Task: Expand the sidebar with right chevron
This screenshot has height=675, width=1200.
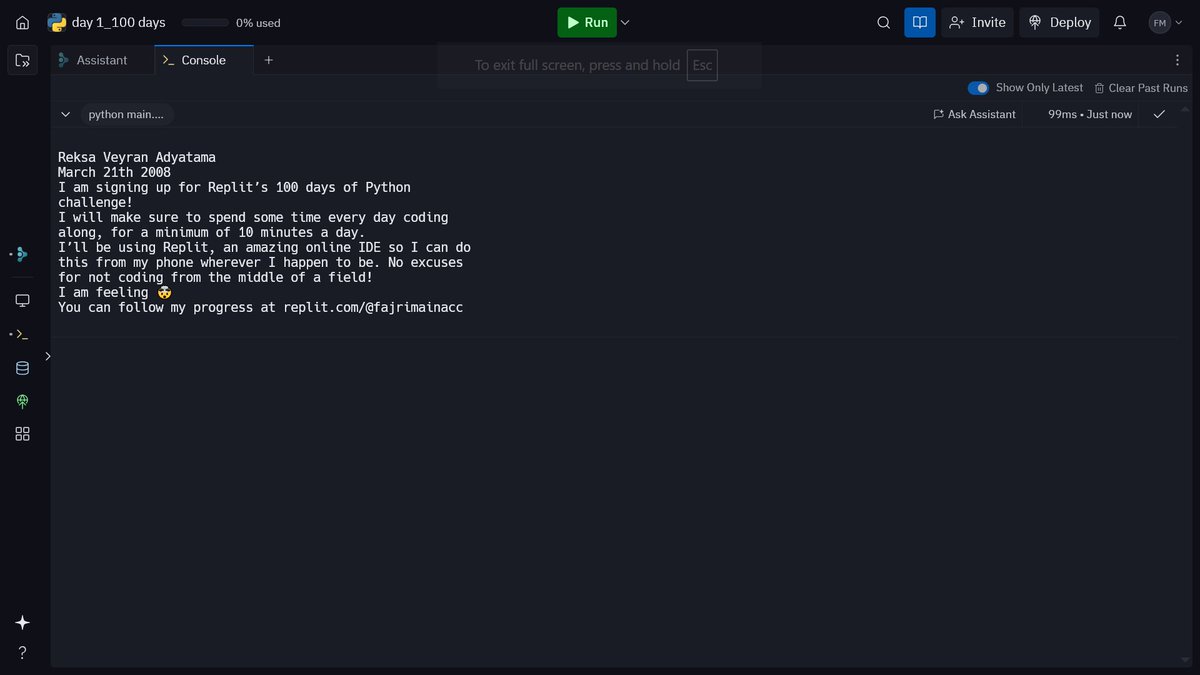Action: [47, 356]
